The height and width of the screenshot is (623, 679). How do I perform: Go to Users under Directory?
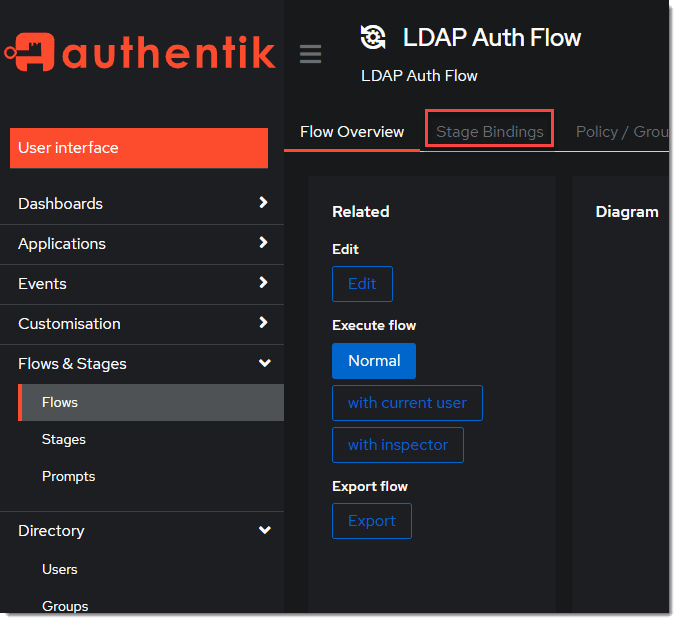(60, 569)
